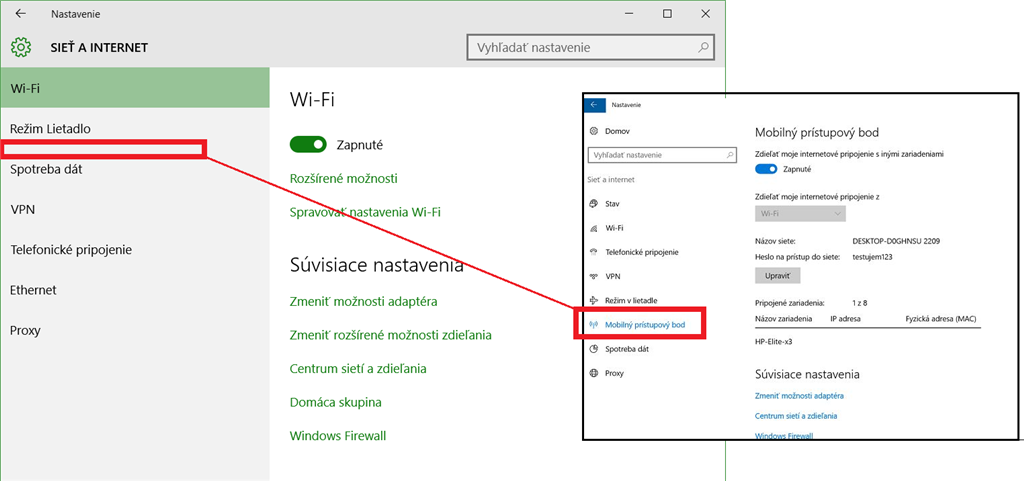Open the Wi-Fi connection source dropdown
1024x481 pixels.
tap(800, 213)
